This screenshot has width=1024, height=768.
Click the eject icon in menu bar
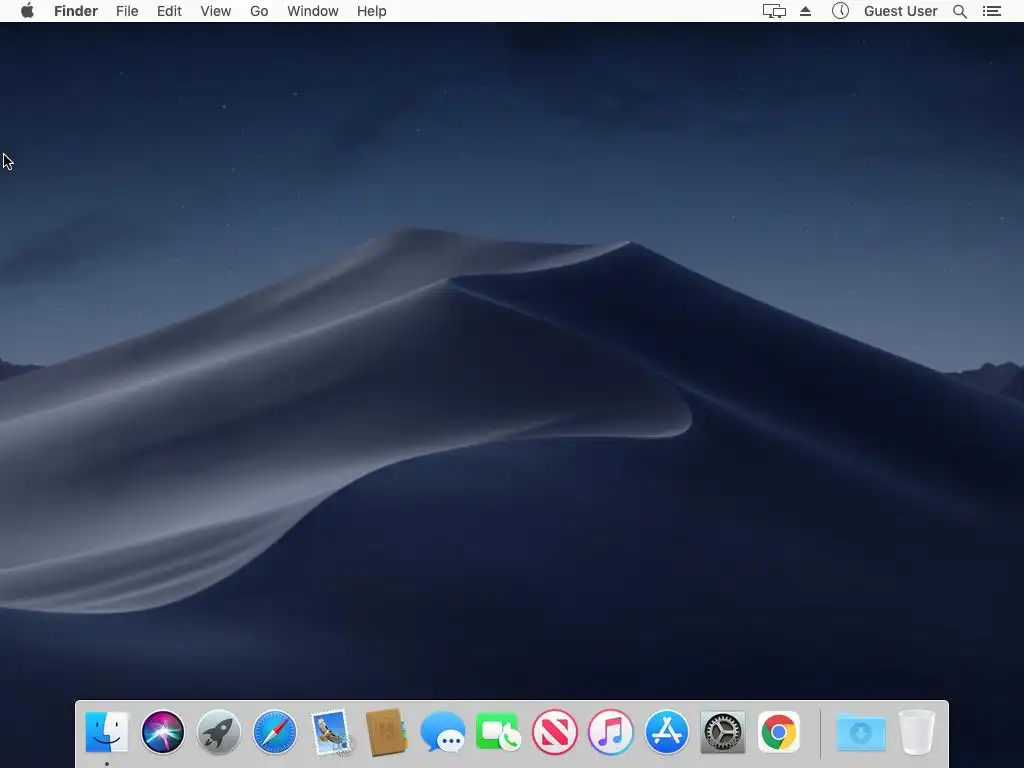pos(805,11)
